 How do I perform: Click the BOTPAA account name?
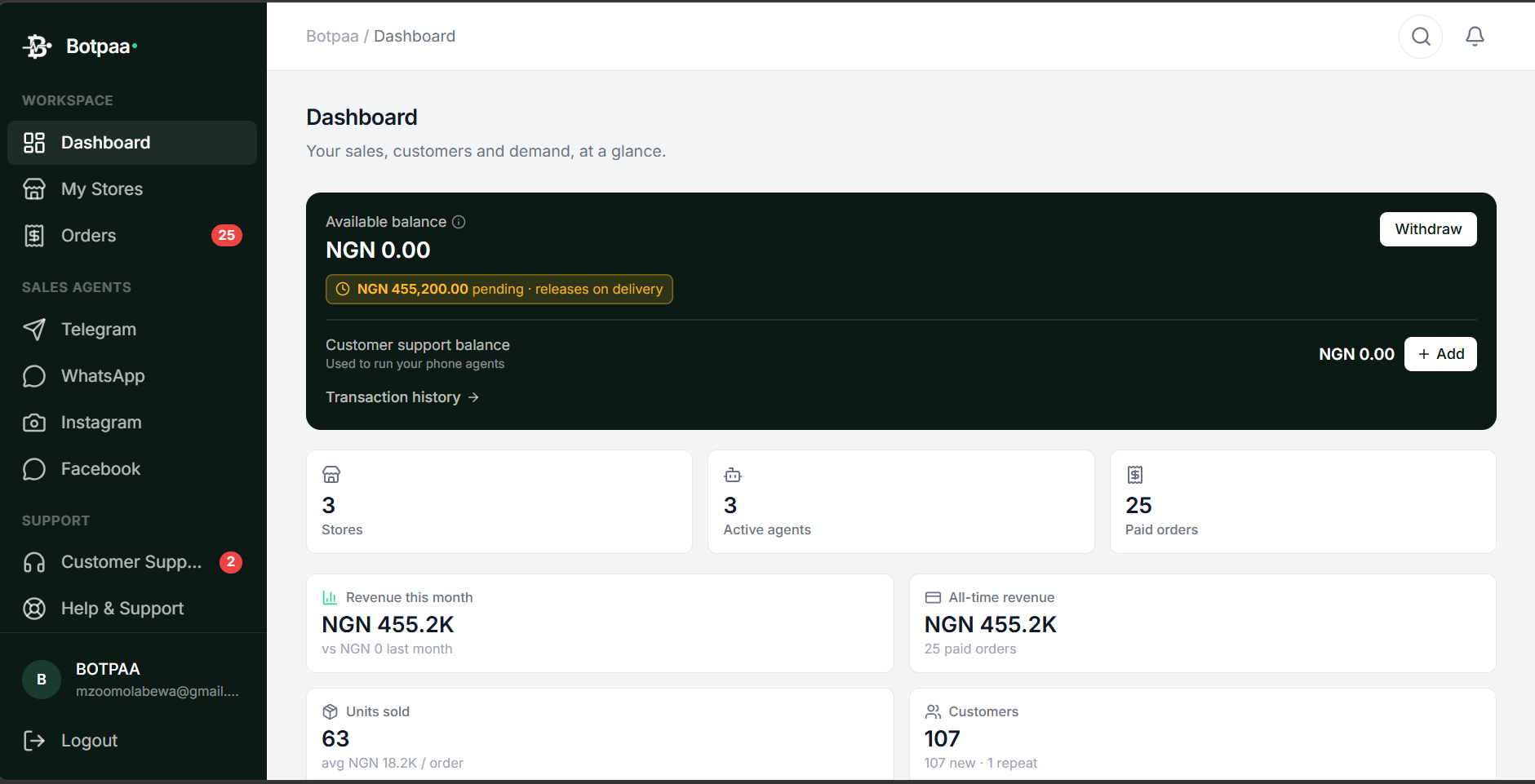[108, 669]
